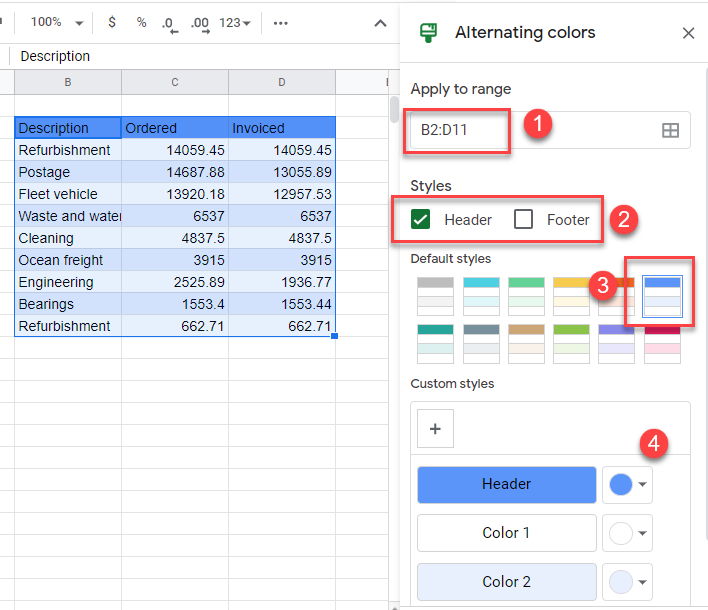Click the increase decimal places icon
The image size is (708, 610).
coord(199,23)
